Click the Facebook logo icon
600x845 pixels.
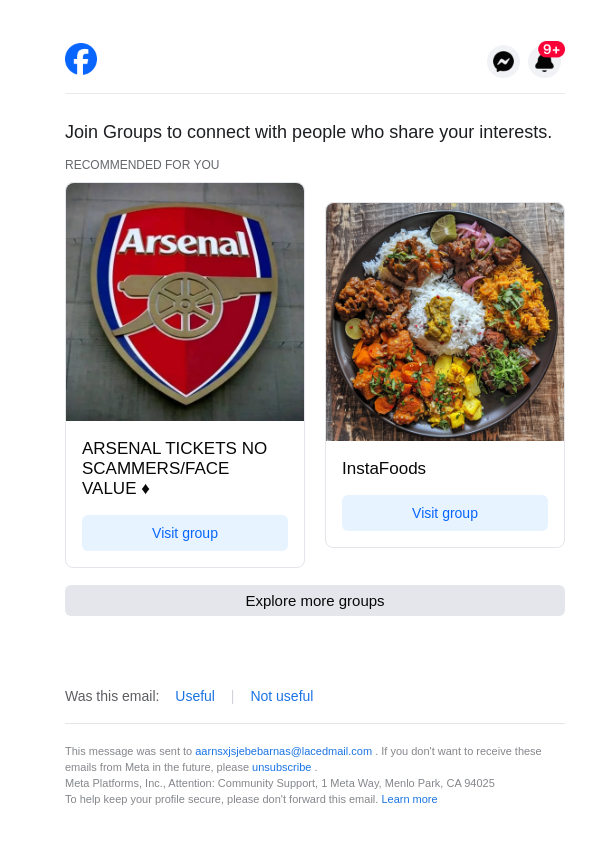(81, 59)
